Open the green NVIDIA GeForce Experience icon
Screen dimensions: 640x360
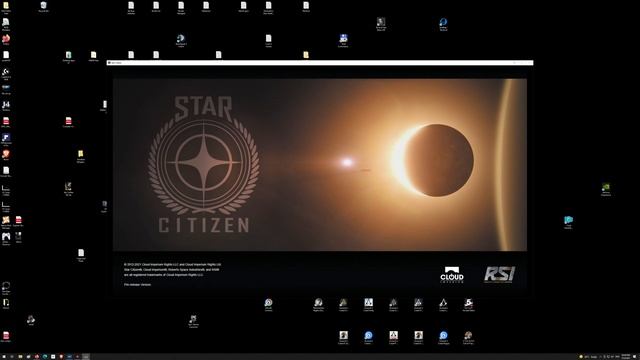(606, 189)
